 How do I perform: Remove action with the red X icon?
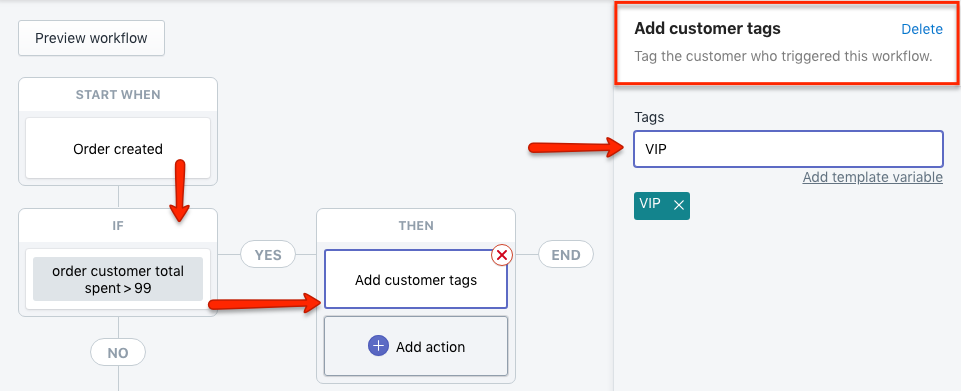pos(502,256)
